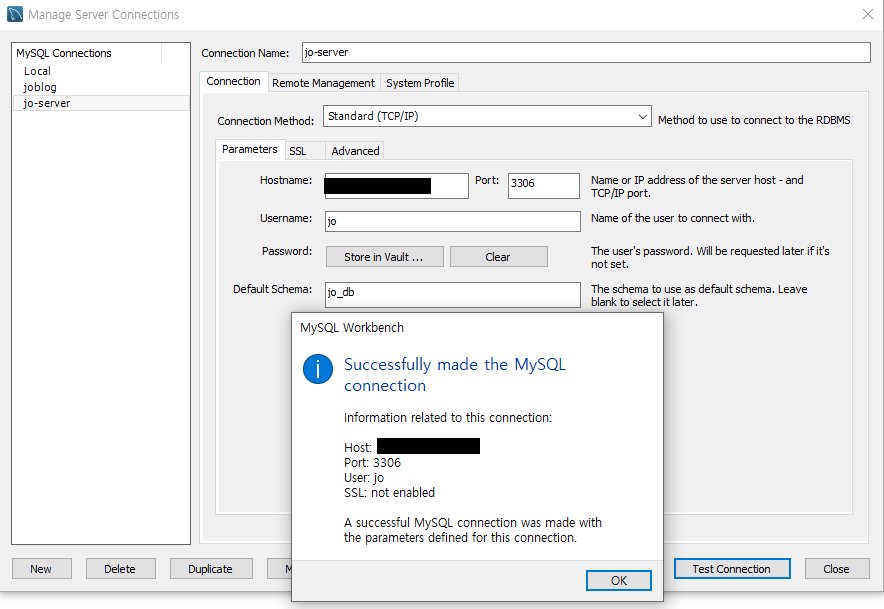Click the Port field showing 3306

[x=543, y=186]
